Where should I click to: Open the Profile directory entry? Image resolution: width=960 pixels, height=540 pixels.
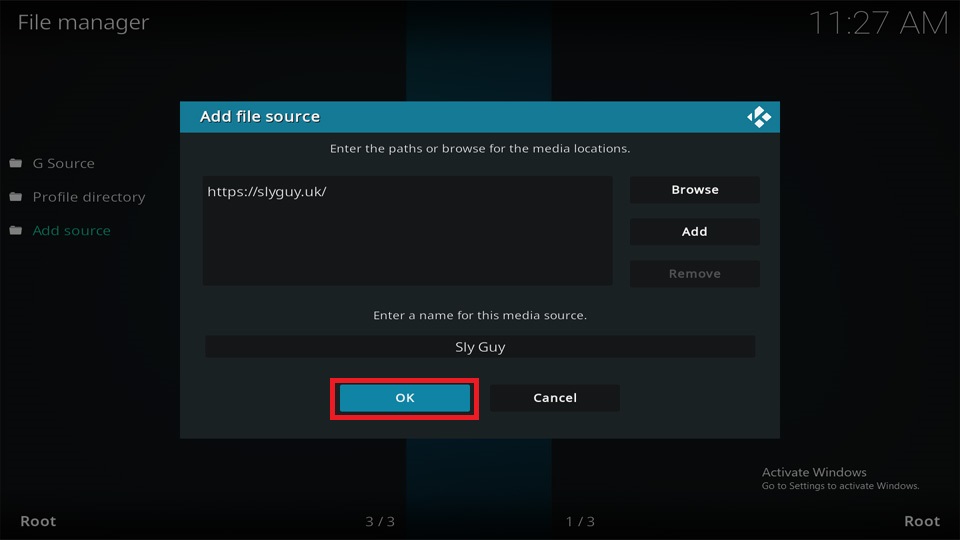tap(89, 197)
